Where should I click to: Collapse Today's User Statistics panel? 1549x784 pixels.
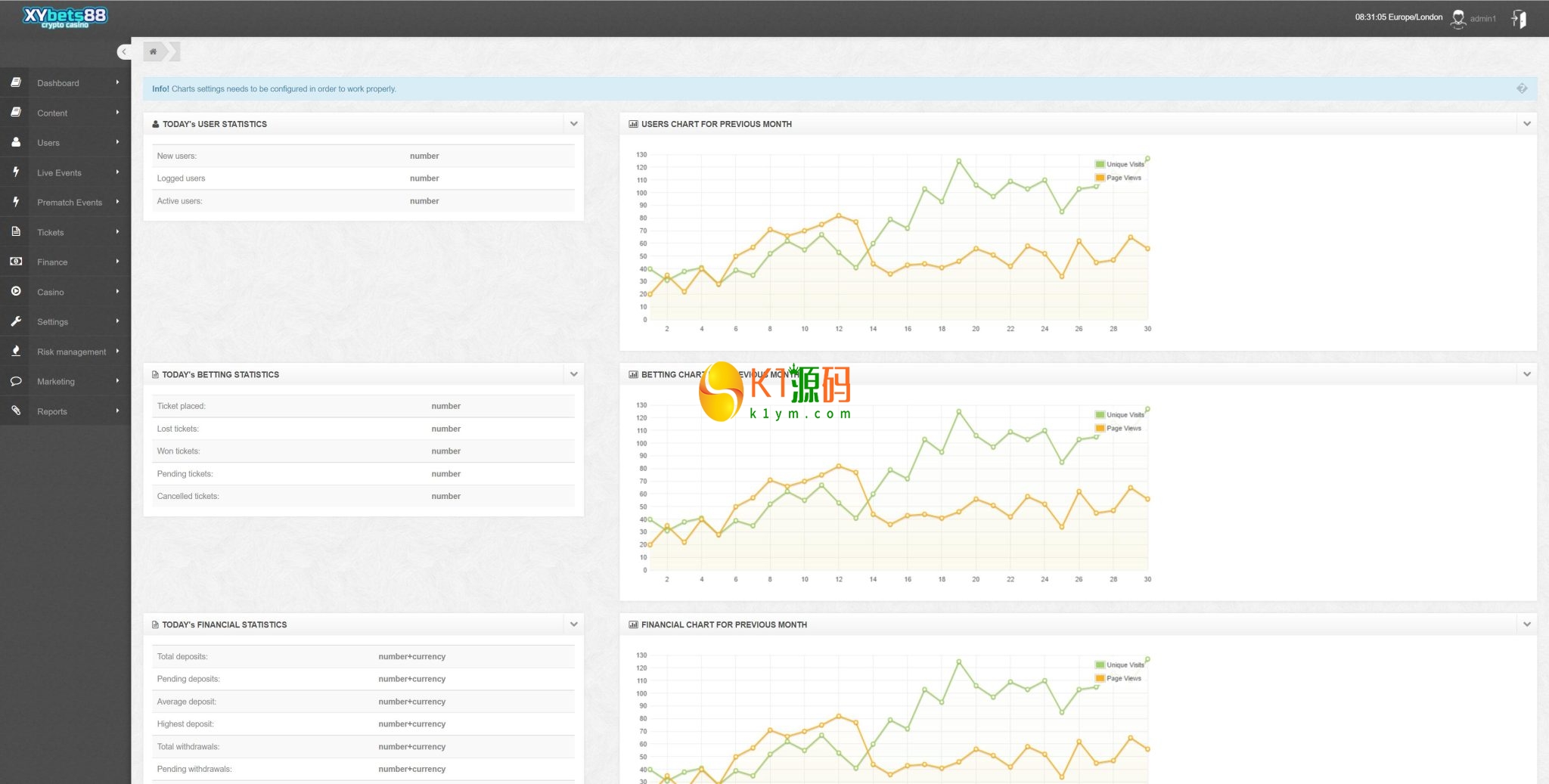pyautogui.click(x=574, y=123)
